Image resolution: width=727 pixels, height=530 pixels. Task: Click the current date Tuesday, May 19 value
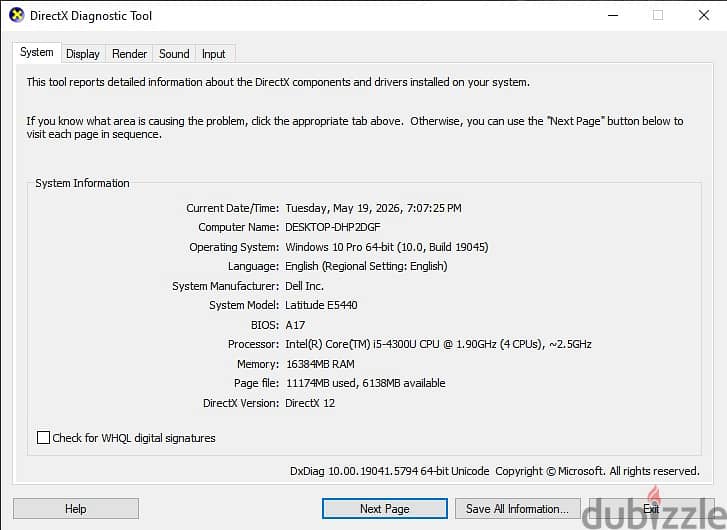(373, 208)
